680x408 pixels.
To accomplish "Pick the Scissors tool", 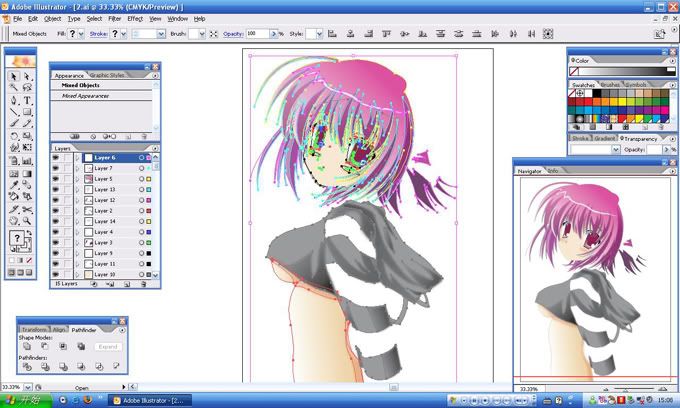I will 27,209.
